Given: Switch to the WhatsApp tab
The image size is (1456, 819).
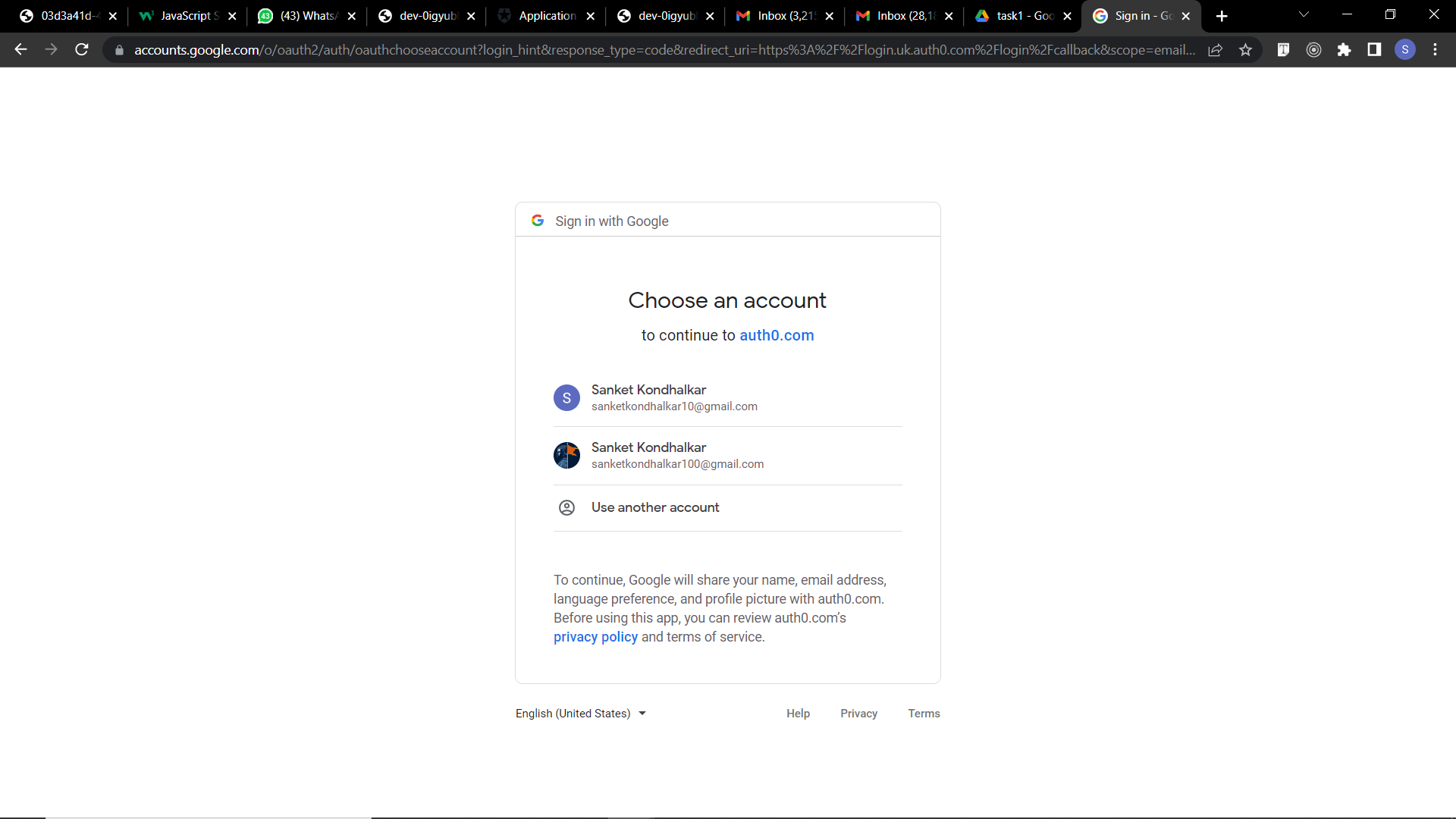Looking at the screenshot, I should (x=307, y=16).
